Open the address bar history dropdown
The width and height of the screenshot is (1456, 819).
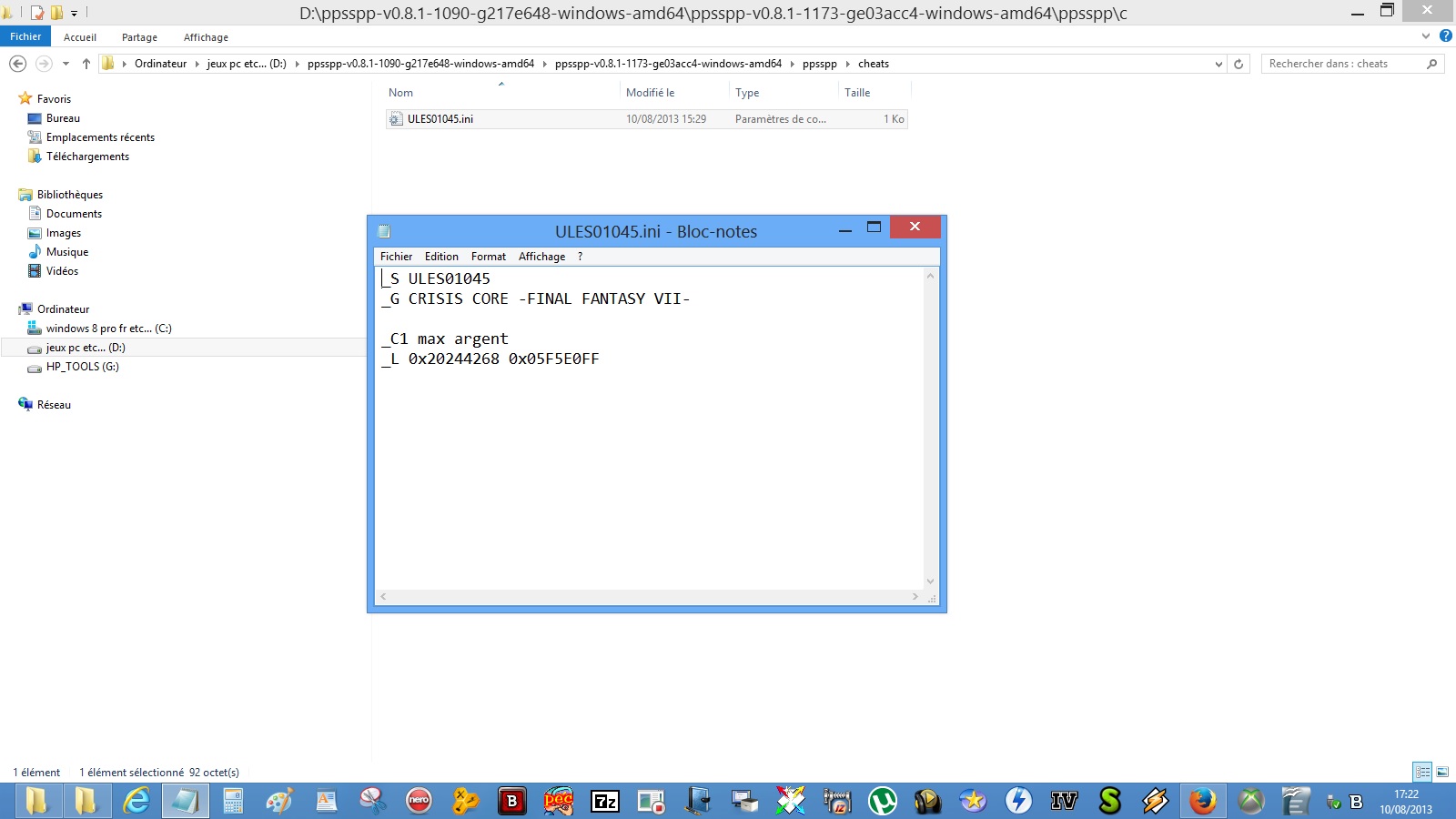(x=1218, y=64)
